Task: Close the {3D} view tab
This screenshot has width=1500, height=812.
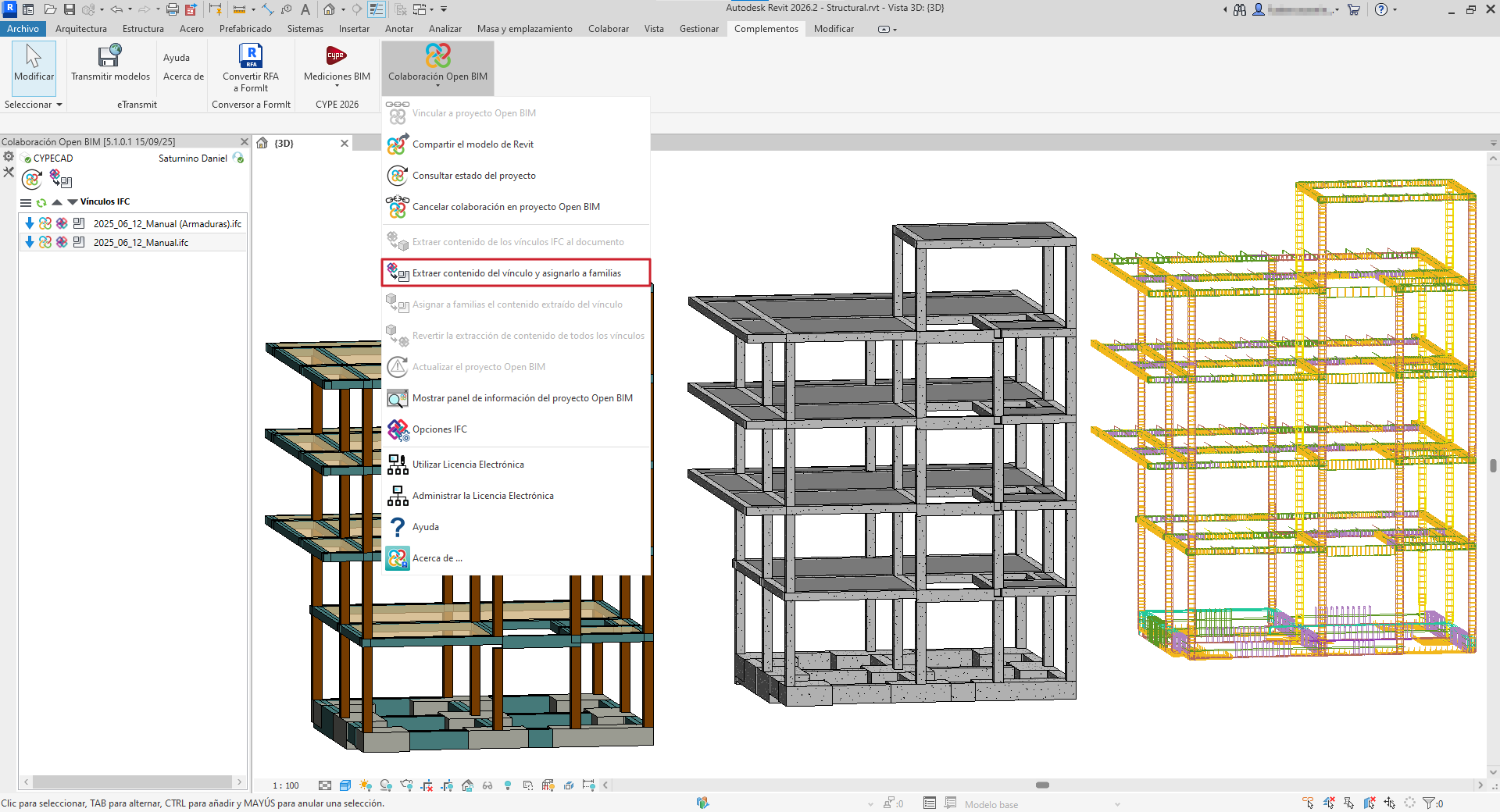Action: tap(345, 143)
